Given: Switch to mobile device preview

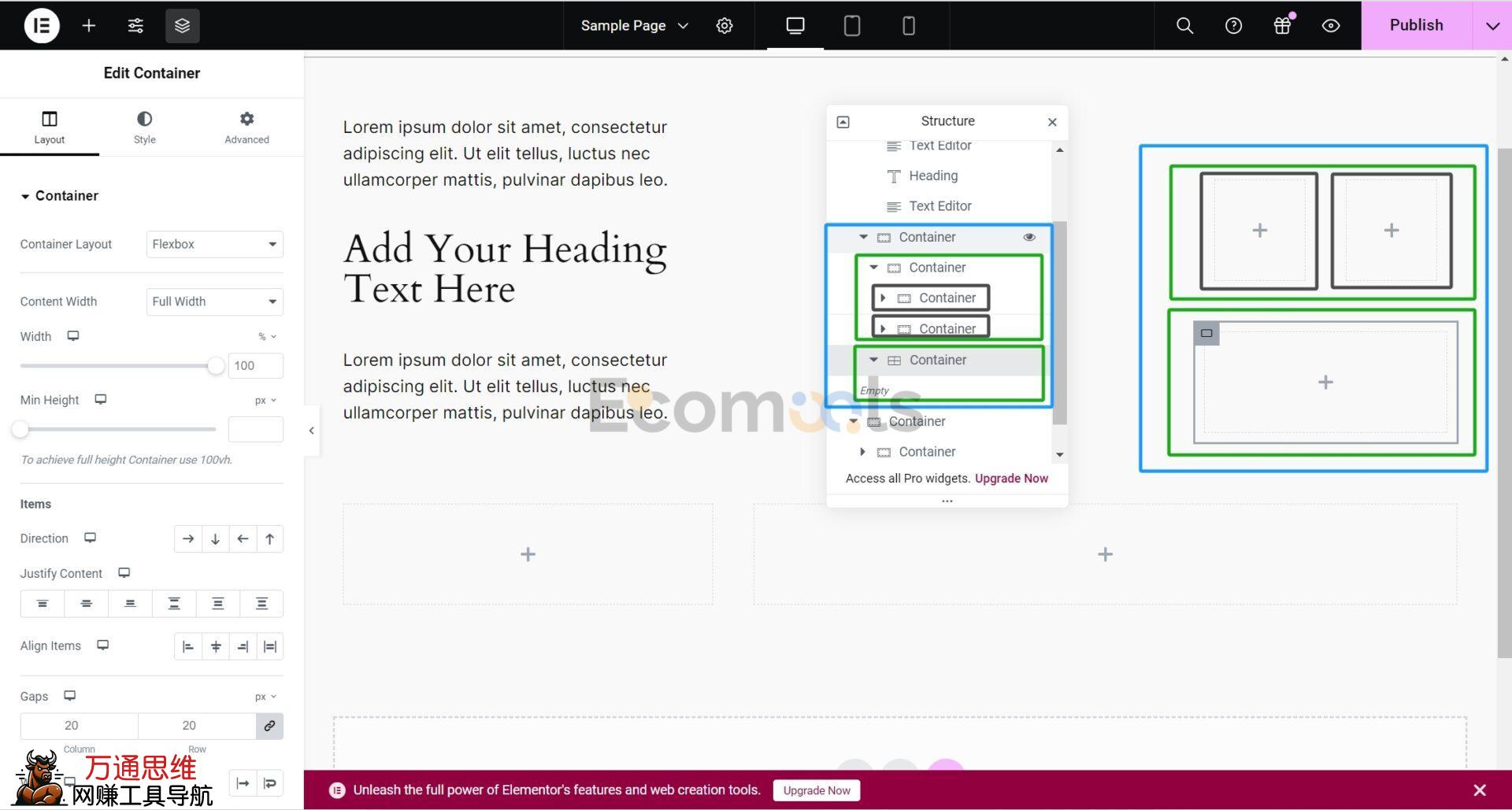Looking at the screenshot, I should click(x=908, y=25).
